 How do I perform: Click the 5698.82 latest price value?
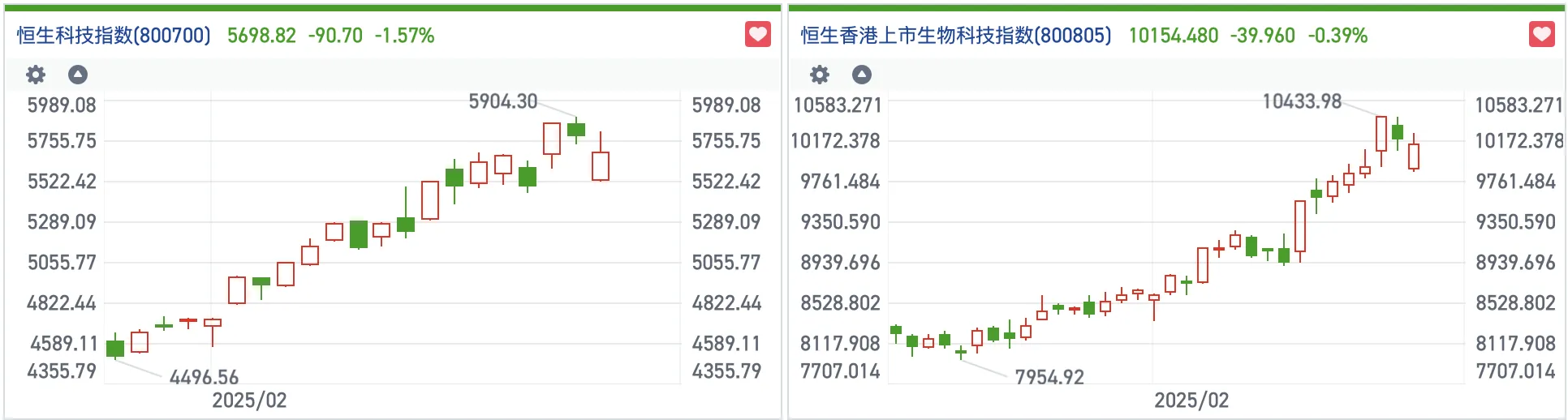tap(261, 36)
